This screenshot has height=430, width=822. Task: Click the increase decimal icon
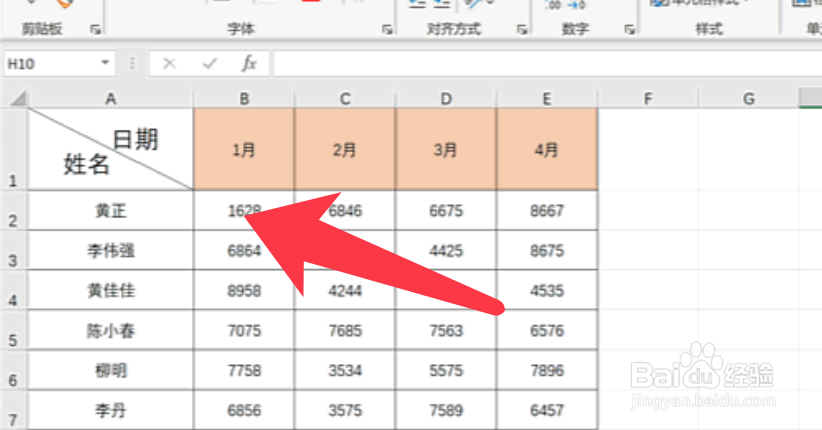click(x=554, y=5)
